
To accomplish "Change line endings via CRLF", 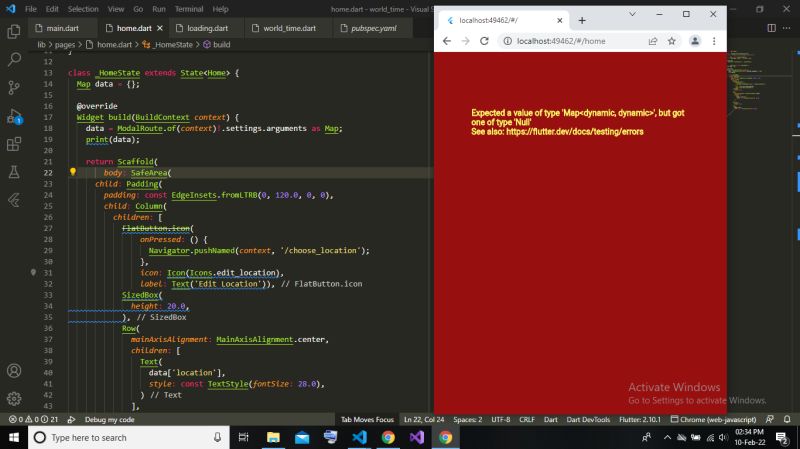I will (527, 419).
